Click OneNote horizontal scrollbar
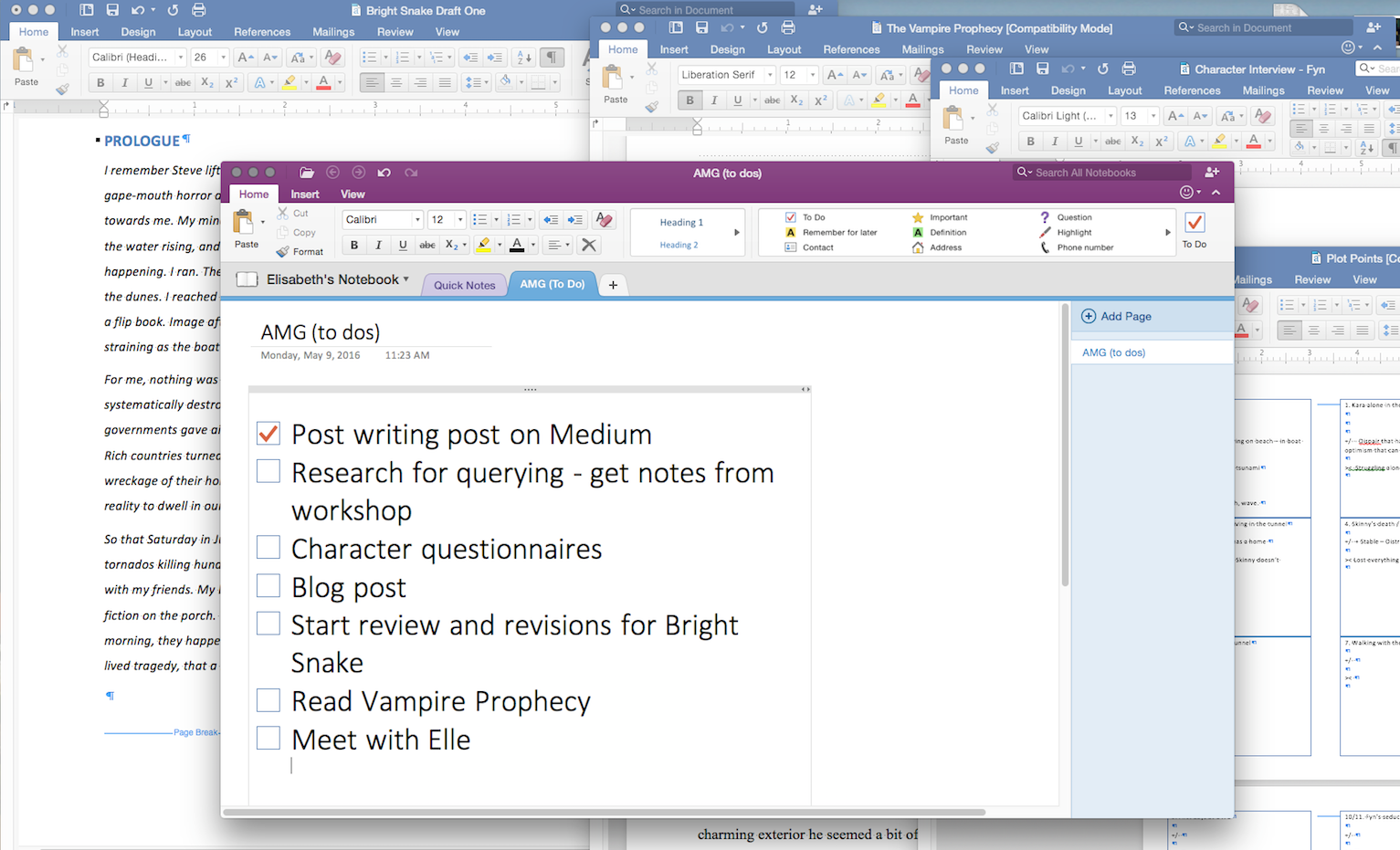The height and width of the screenshot is (850, 1400). pyautogui.click(x=605, y=812)
